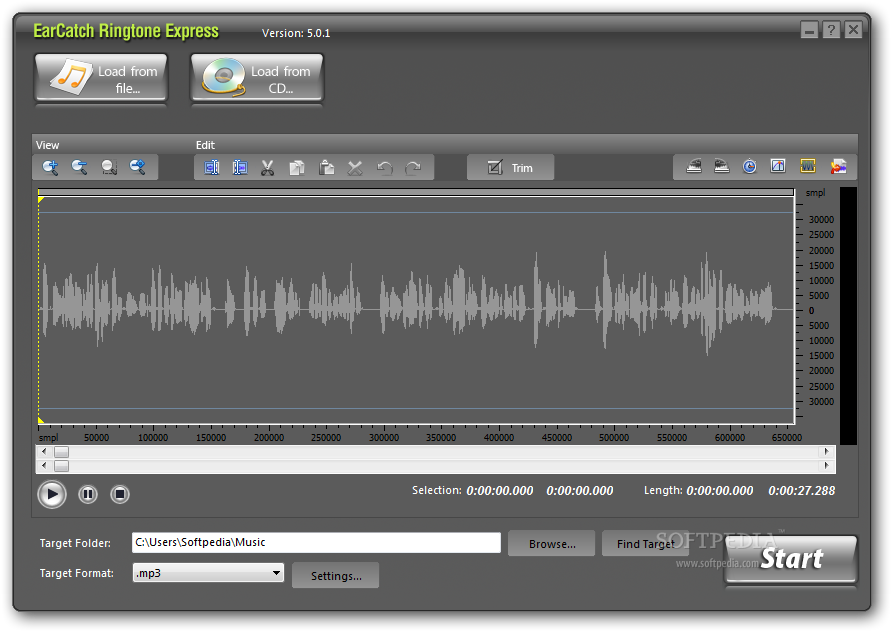
Task: Click the select-to-end marker icon
Action: point(240,168)
